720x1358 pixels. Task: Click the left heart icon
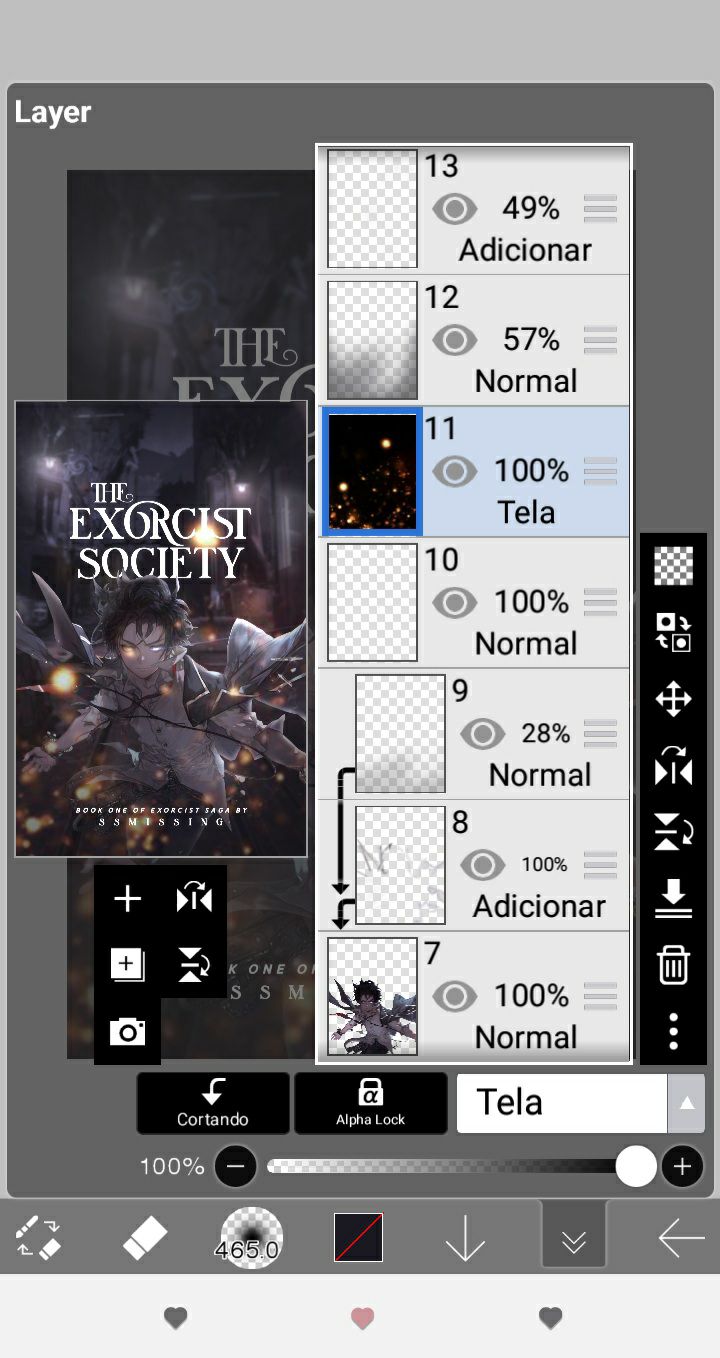click(x=175, y=1318)
